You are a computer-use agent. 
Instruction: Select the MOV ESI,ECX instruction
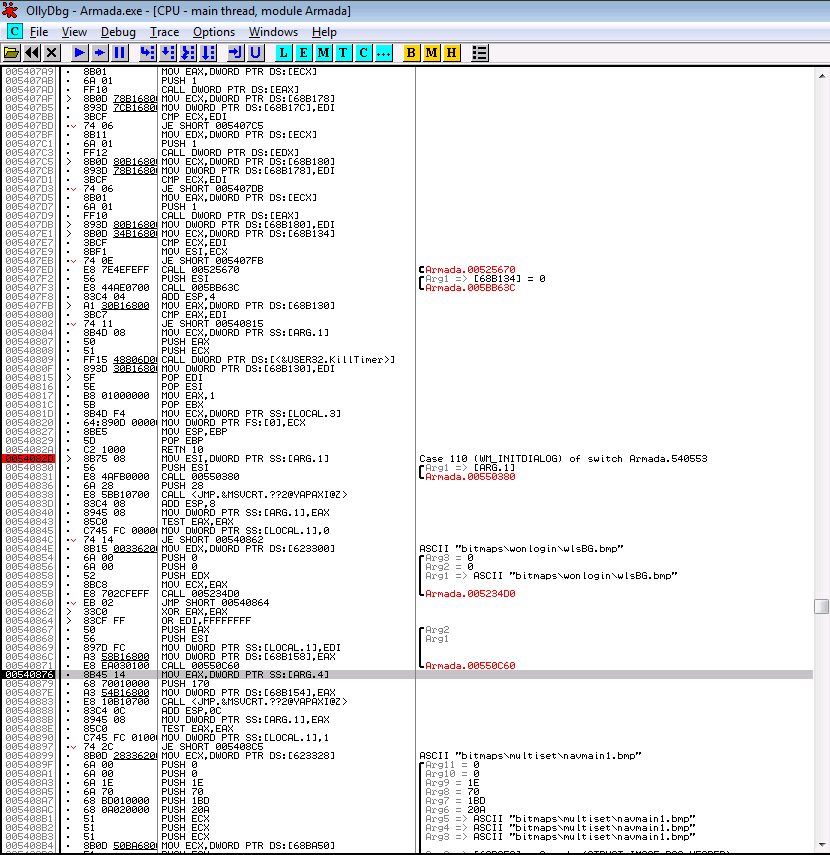194,252
